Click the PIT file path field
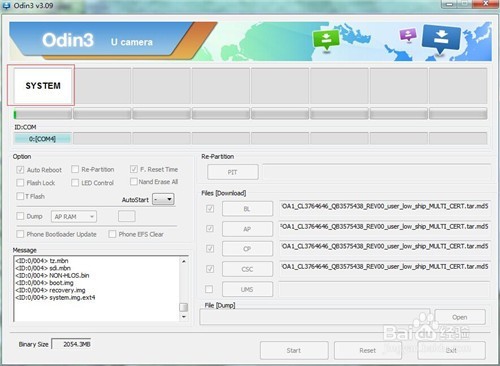The image size is (500, 366). click(376, 172)
